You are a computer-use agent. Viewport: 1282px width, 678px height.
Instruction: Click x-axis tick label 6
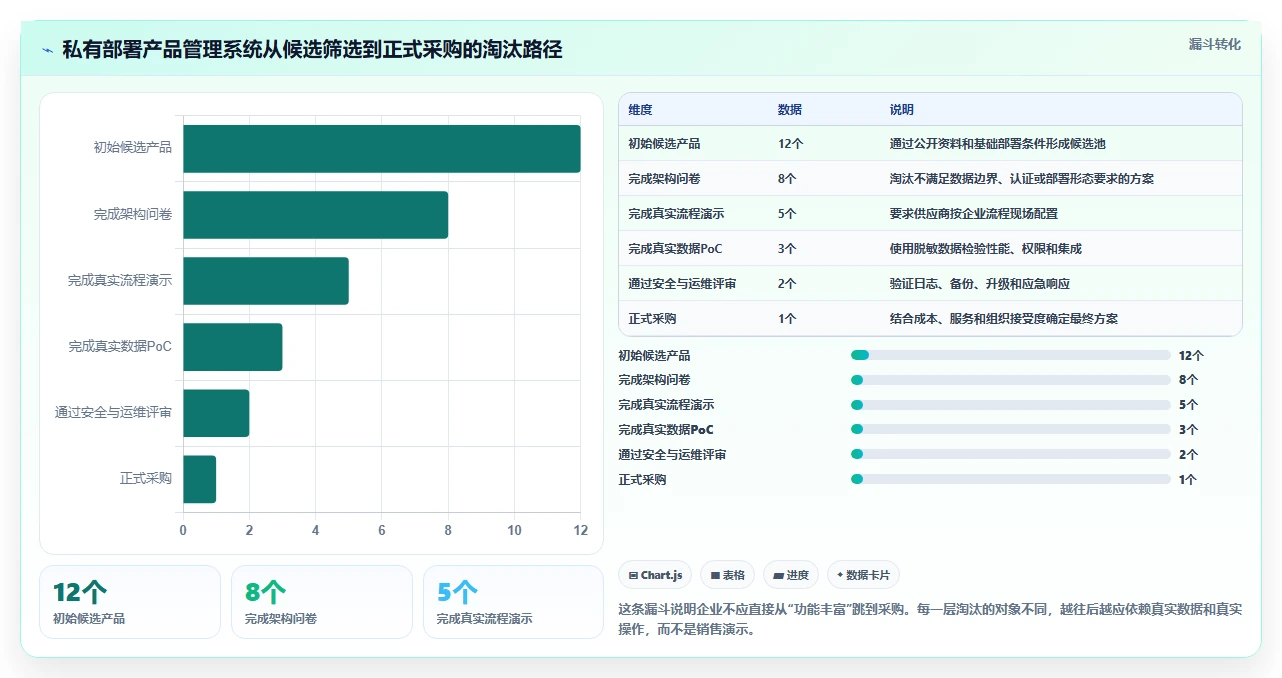click(x=382, y=530)
